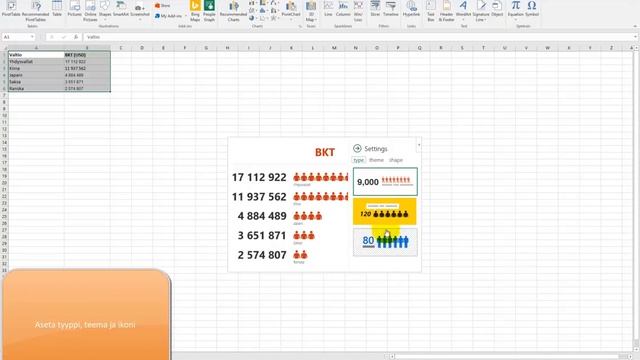Insert a SmartArt graphic

tap(121, 9)
